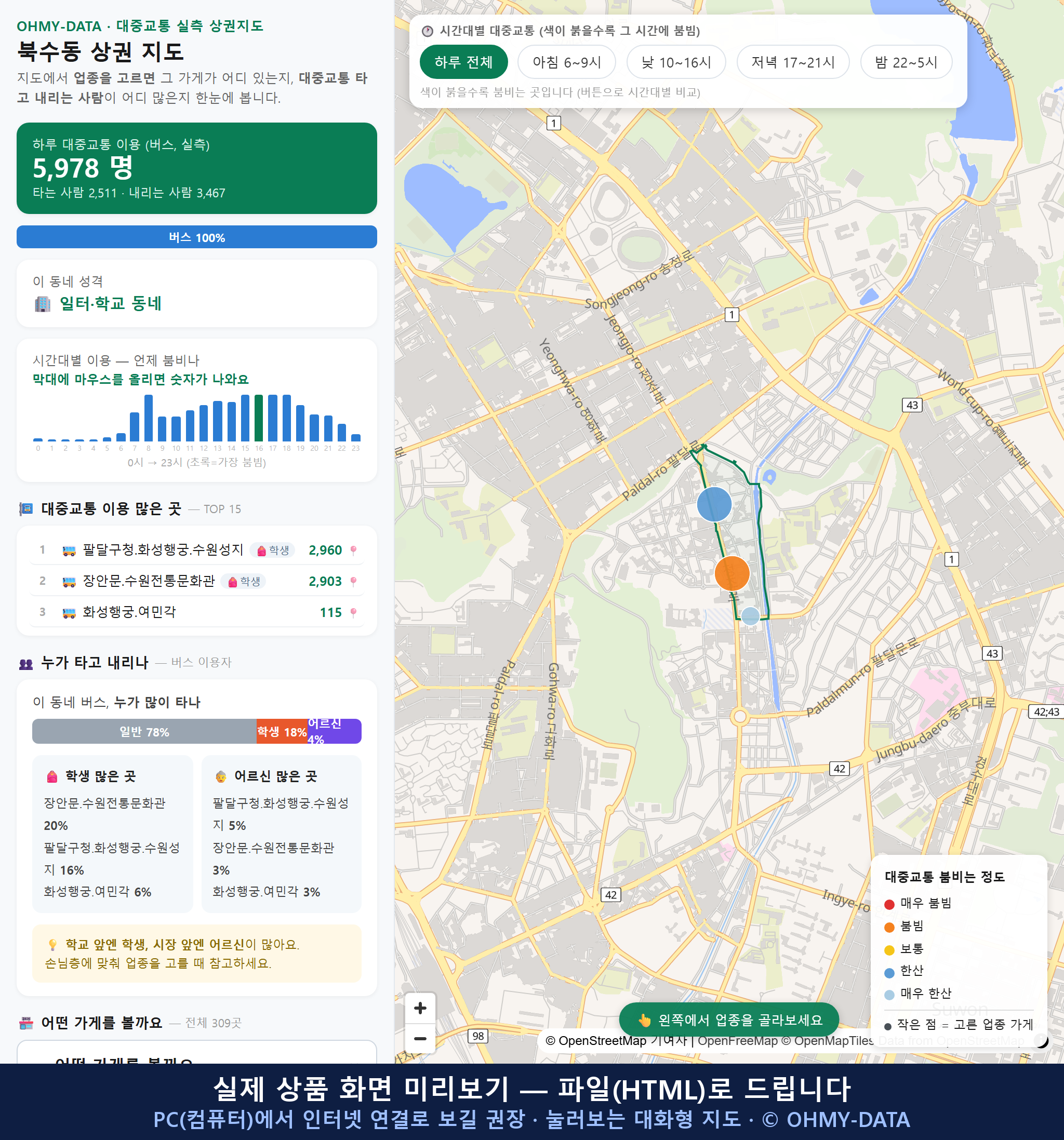Click the 학생 18% bar segment
The height and width of the screenshot is (1140, 1064).
click(x=282, y=731)
